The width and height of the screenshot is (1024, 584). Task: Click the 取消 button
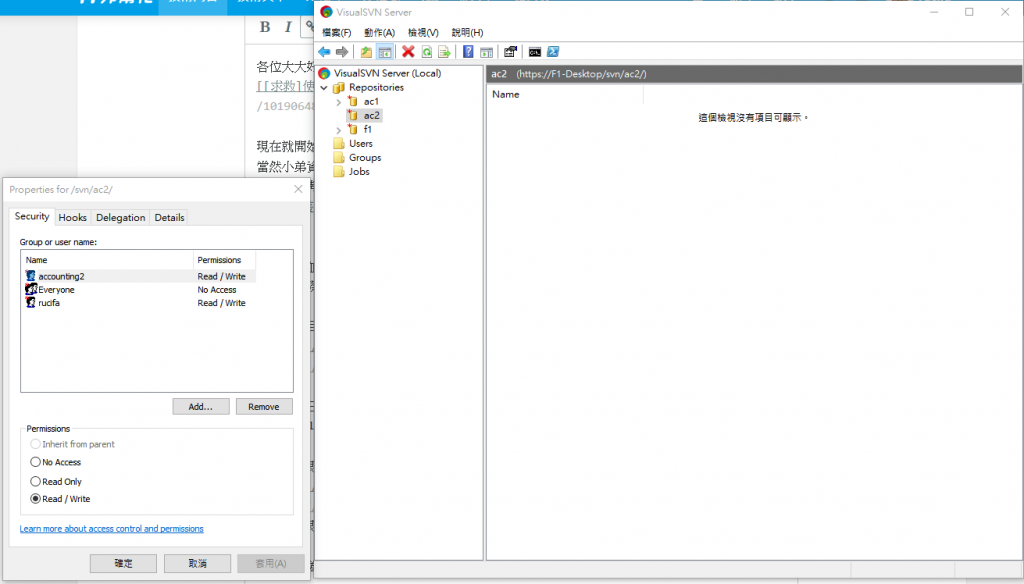(x=197, y=563)
